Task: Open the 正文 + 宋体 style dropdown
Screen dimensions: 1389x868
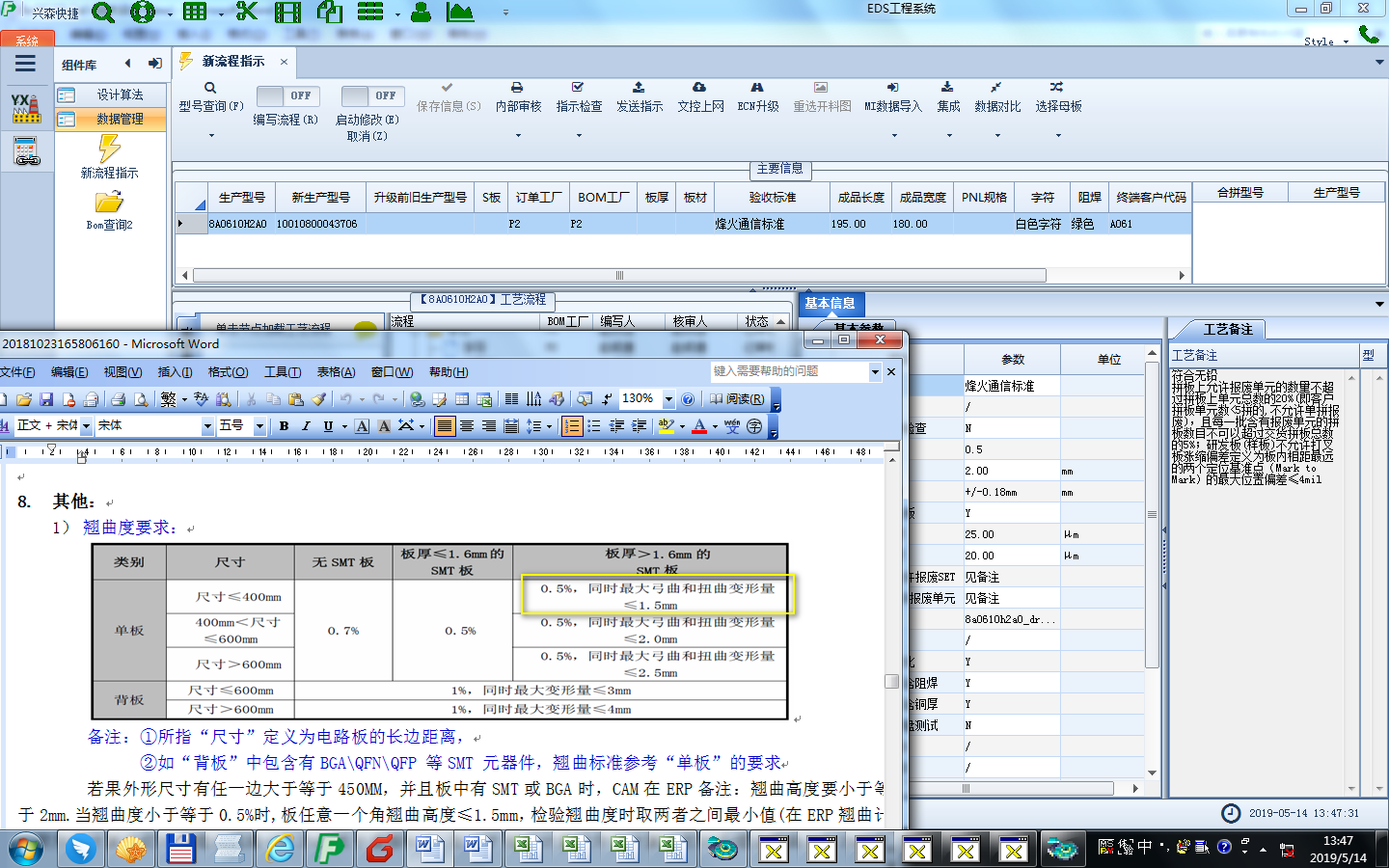Action: click(x=86, y=425)
